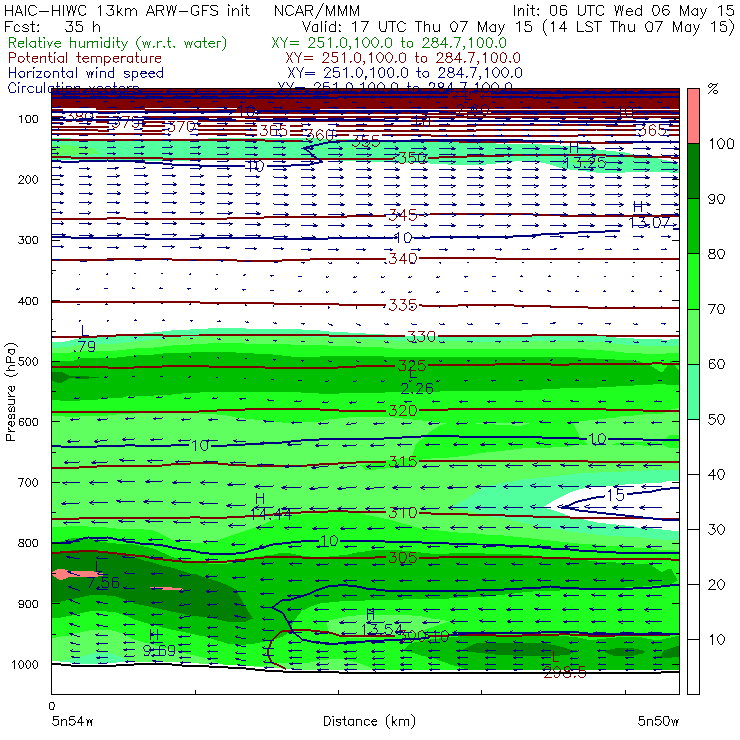Click the pressure axis '300' tick label

(28, 240)
